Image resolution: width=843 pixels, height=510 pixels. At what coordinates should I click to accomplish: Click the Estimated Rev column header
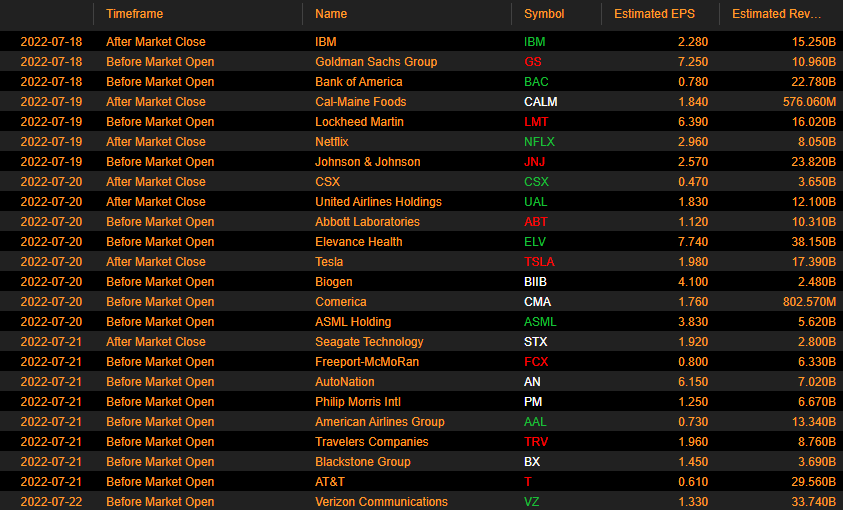776,14
